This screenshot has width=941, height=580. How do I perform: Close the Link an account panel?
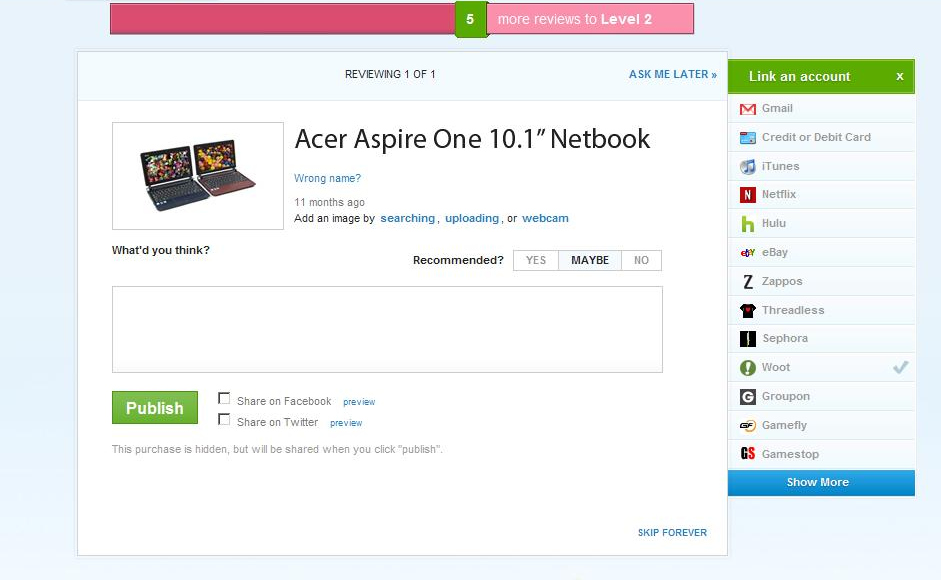coord(900,76)
